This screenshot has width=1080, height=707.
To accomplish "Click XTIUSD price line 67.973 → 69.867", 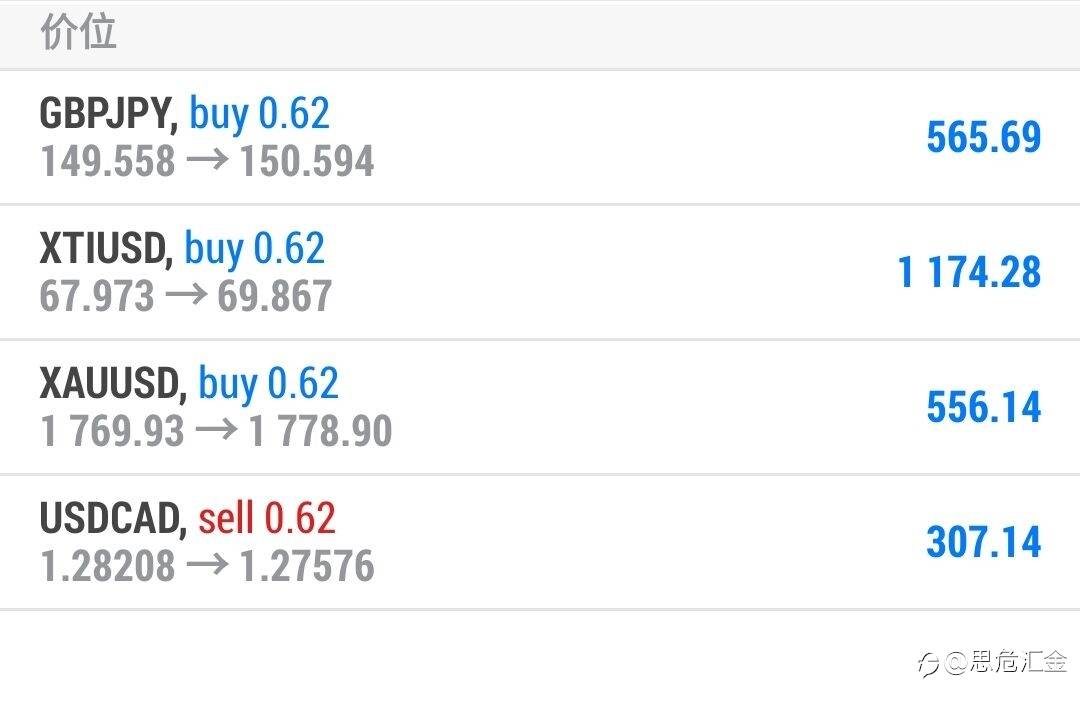I will point(186,296).
